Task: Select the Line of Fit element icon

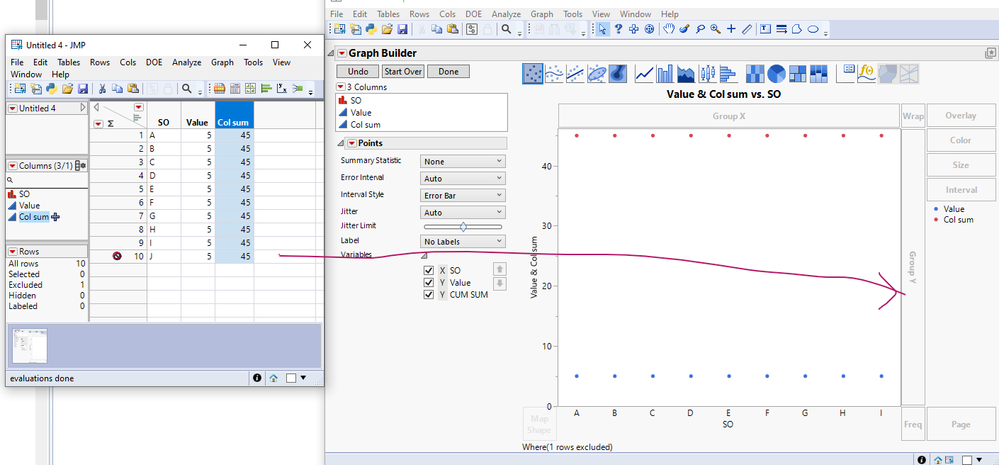Action: [x=576, y=74]
